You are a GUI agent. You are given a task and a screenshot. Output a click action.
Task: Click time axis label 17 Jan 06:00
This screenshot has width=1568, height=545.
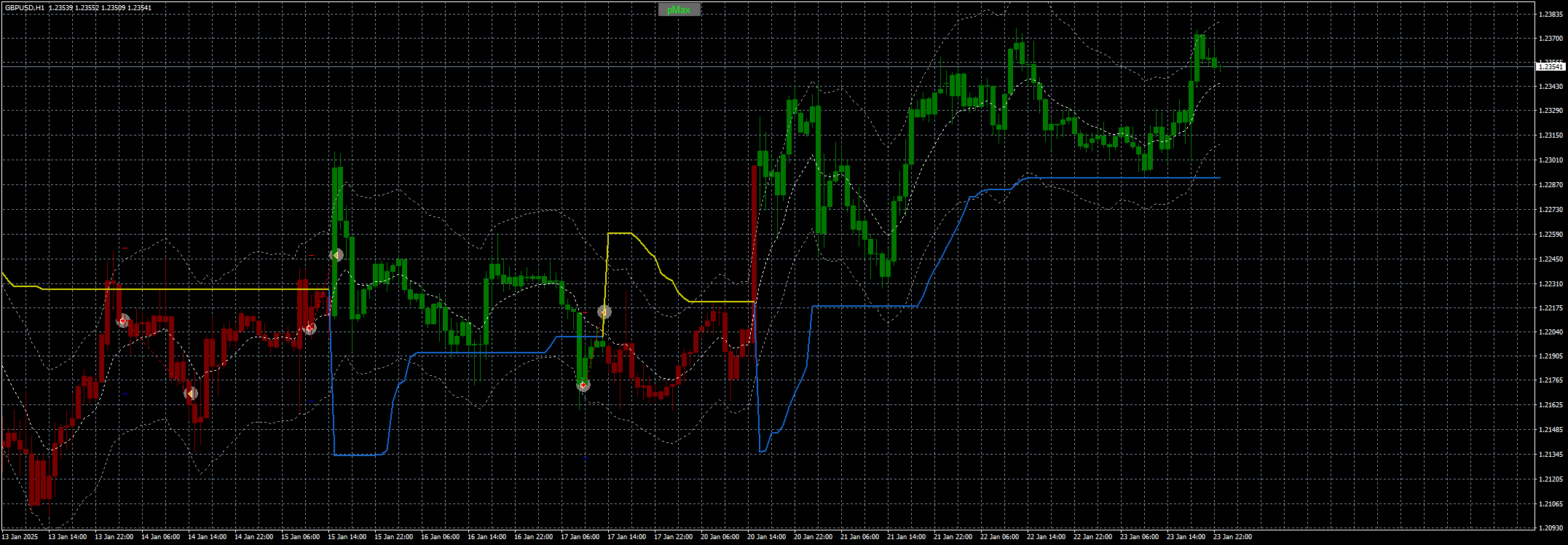tap(580, 537)
